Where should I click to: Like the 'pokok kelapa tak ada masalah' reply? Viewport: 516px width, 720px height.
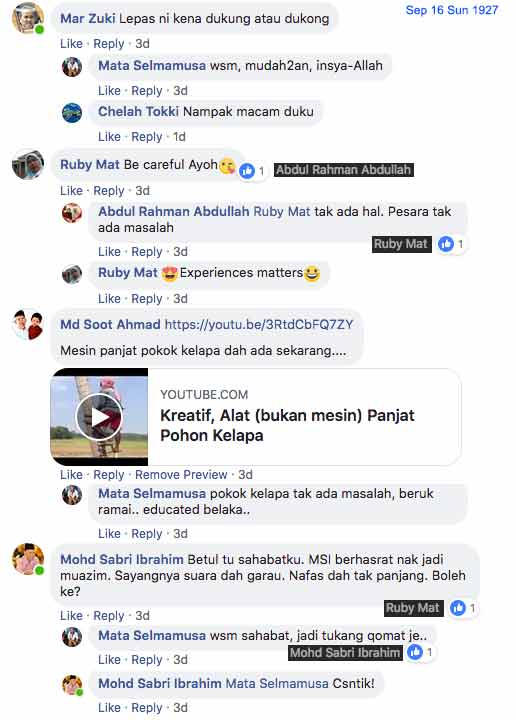pyautogui.click(x=109, y=534)
